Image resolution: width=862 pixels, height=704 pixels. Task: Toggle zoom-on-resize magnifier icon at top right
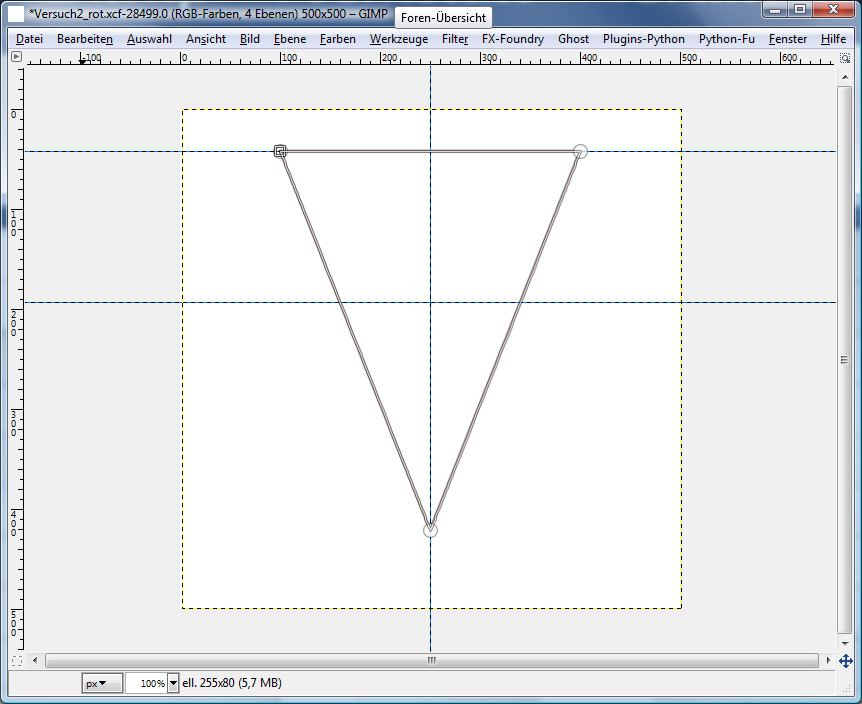(845, 57)
